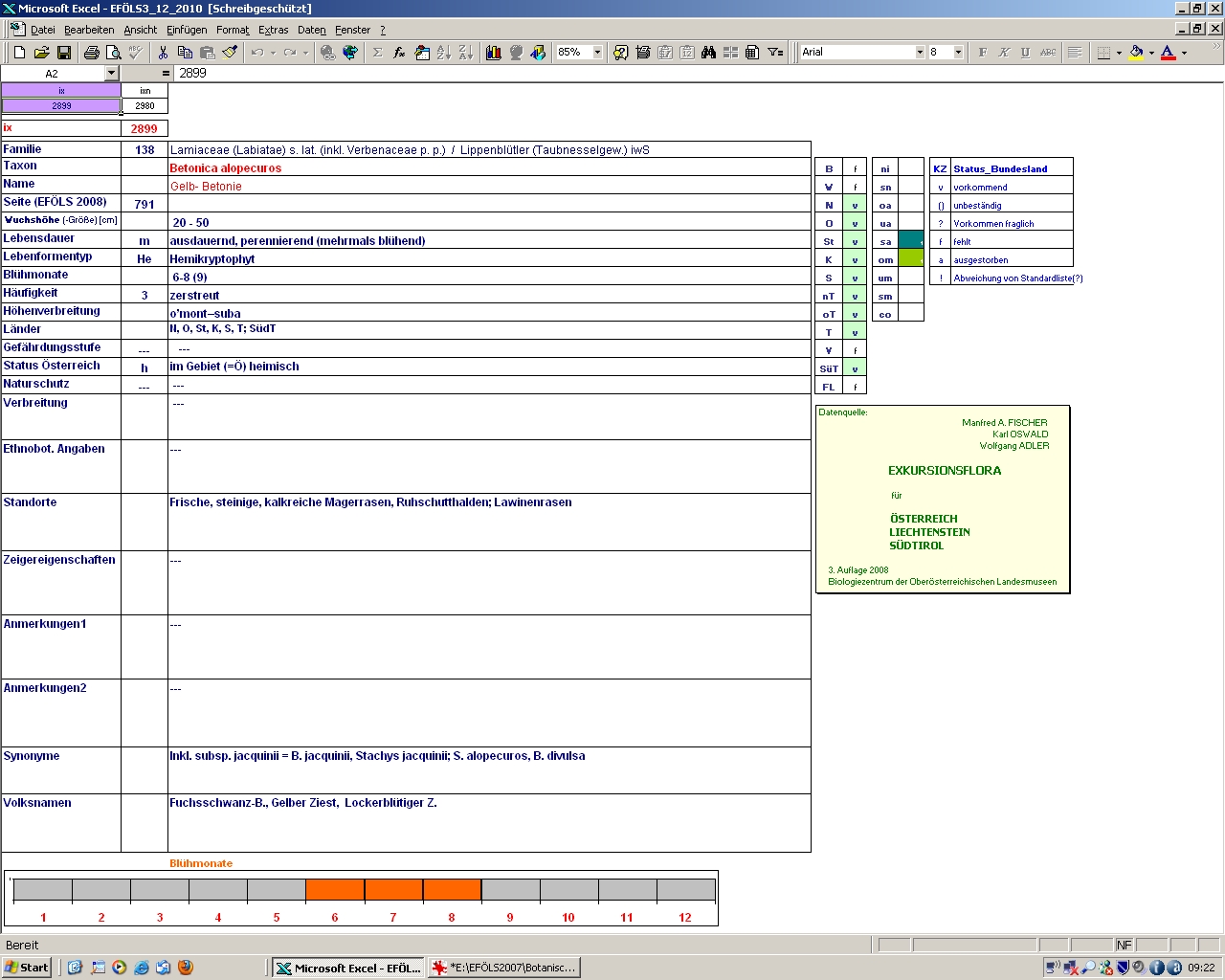Launch the Chart Wizard icon
Image resolution: width=1225 pixels, height=980 pixels.
coord(494,53)
